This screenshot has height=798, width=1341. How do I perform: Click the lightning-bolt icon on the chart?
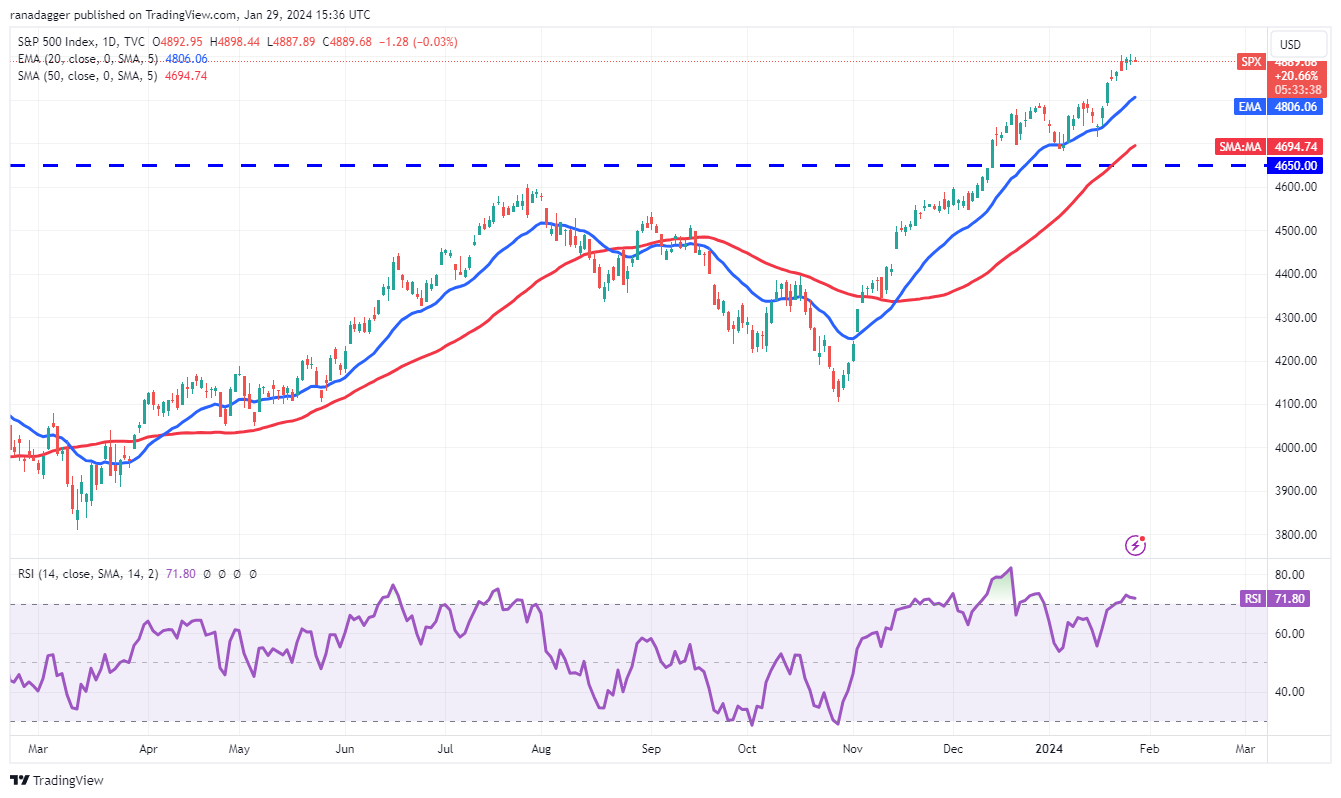point(1135,543)
